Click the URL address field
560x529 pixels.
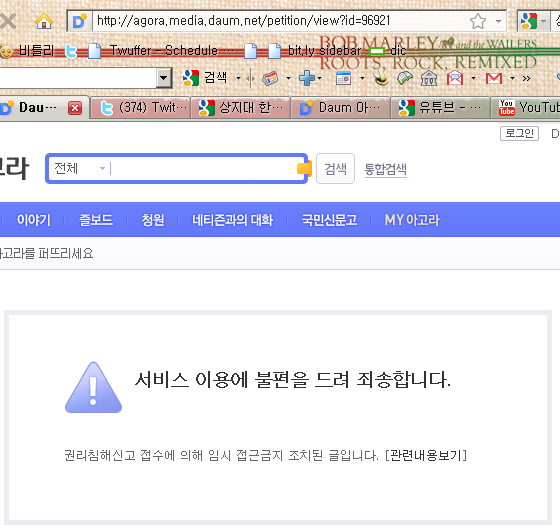point(279,21)
